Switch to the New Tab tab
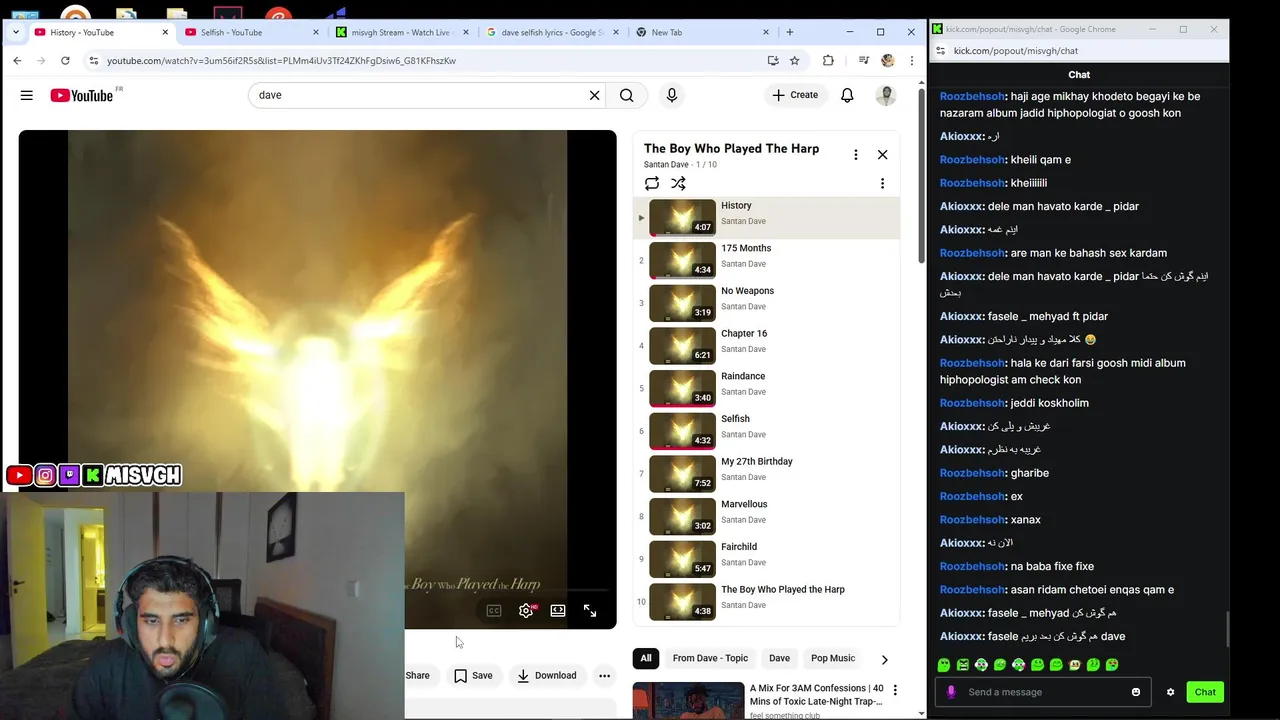Image resolution: width=1280 pixels, height=720 pixels. coord(701,32)
